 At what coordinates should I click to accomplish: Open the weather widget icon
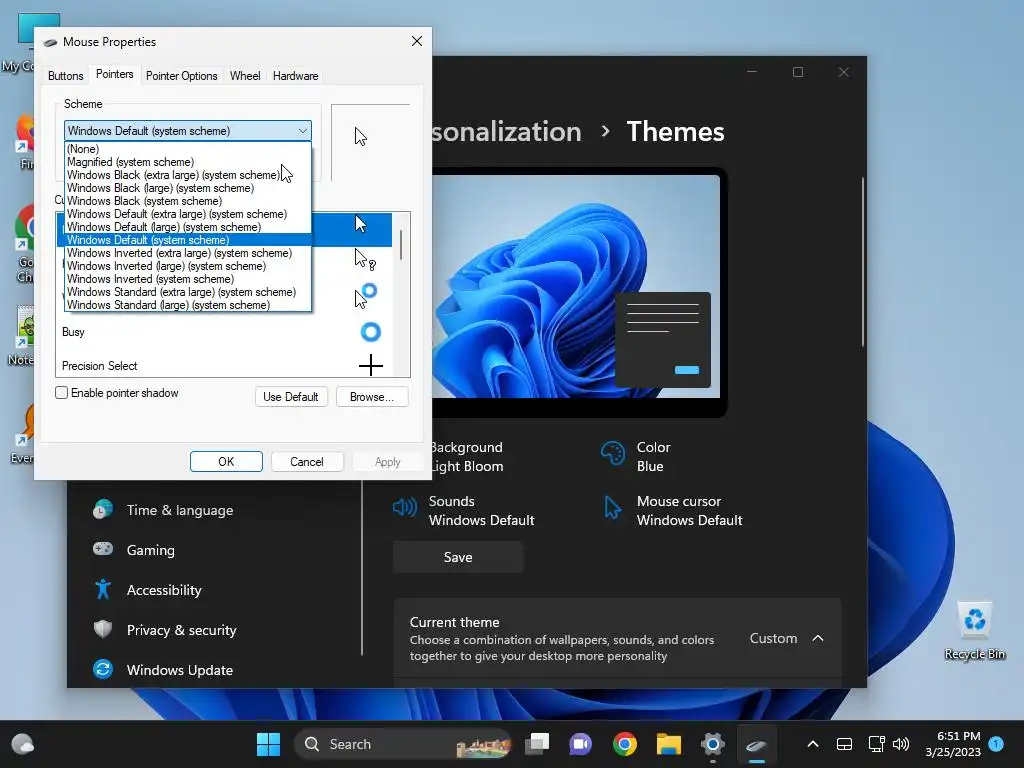(23, 744)
